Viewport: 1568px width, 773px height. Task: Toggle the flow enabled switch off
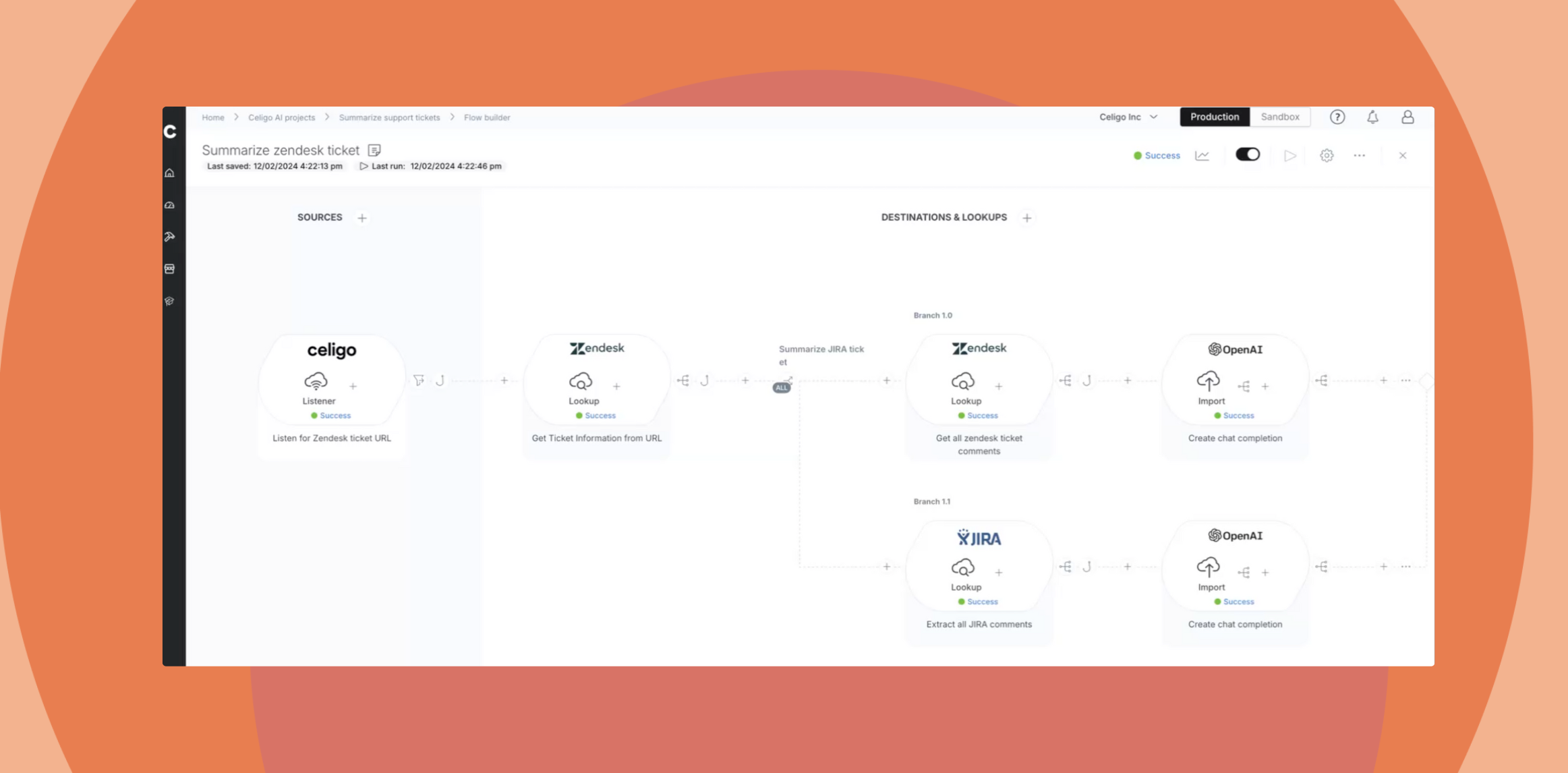tap(1248, 154)
